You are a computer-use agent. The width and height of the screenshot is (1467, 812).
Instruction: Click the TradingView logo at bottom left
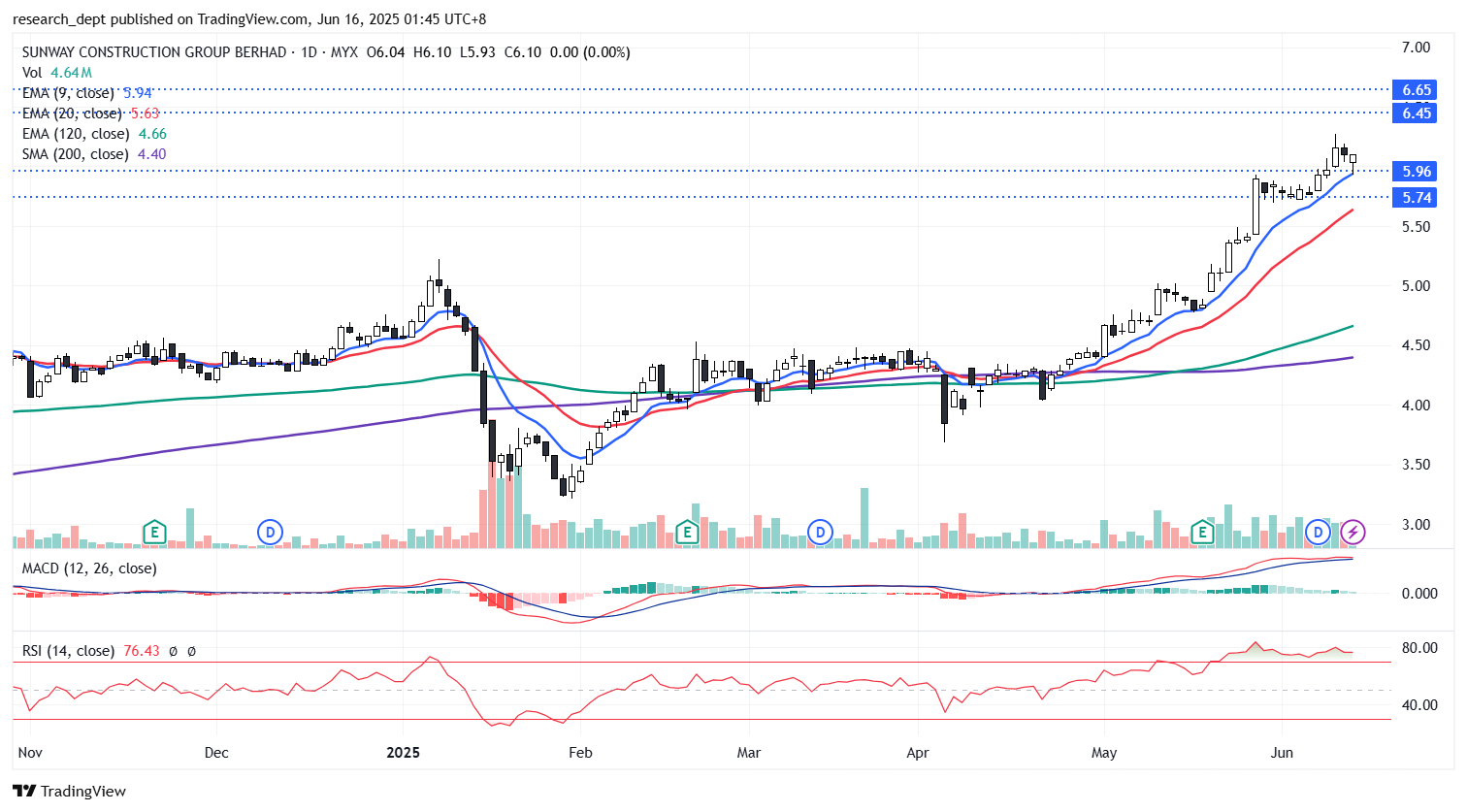tap(70, 791)
